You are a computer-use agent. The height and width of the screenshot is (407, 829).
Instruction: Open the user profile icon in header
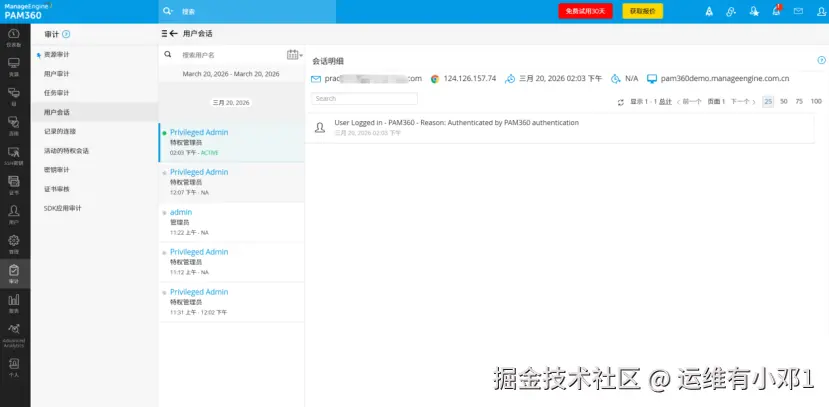pos(821,11)
